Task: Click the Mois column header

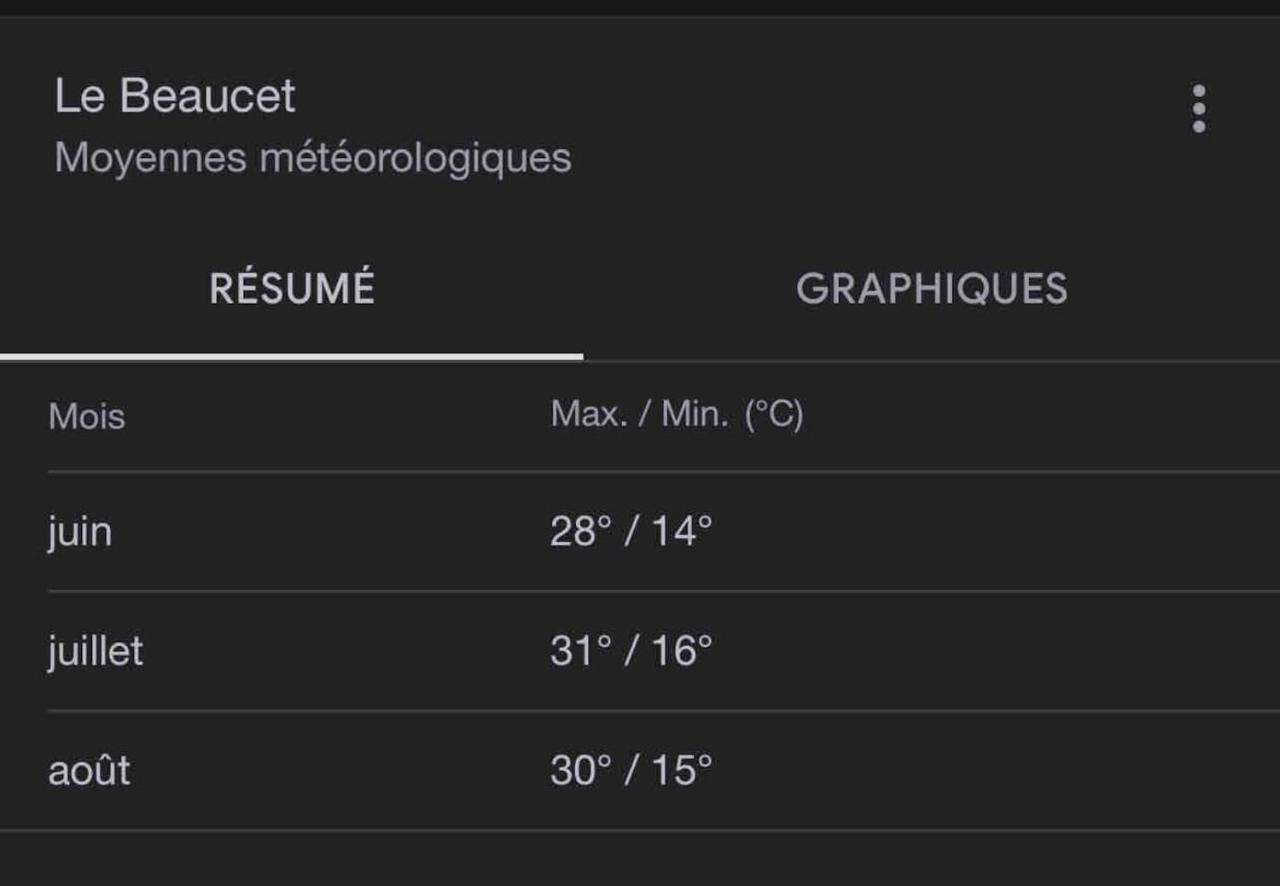Action: tap(87, 416)
